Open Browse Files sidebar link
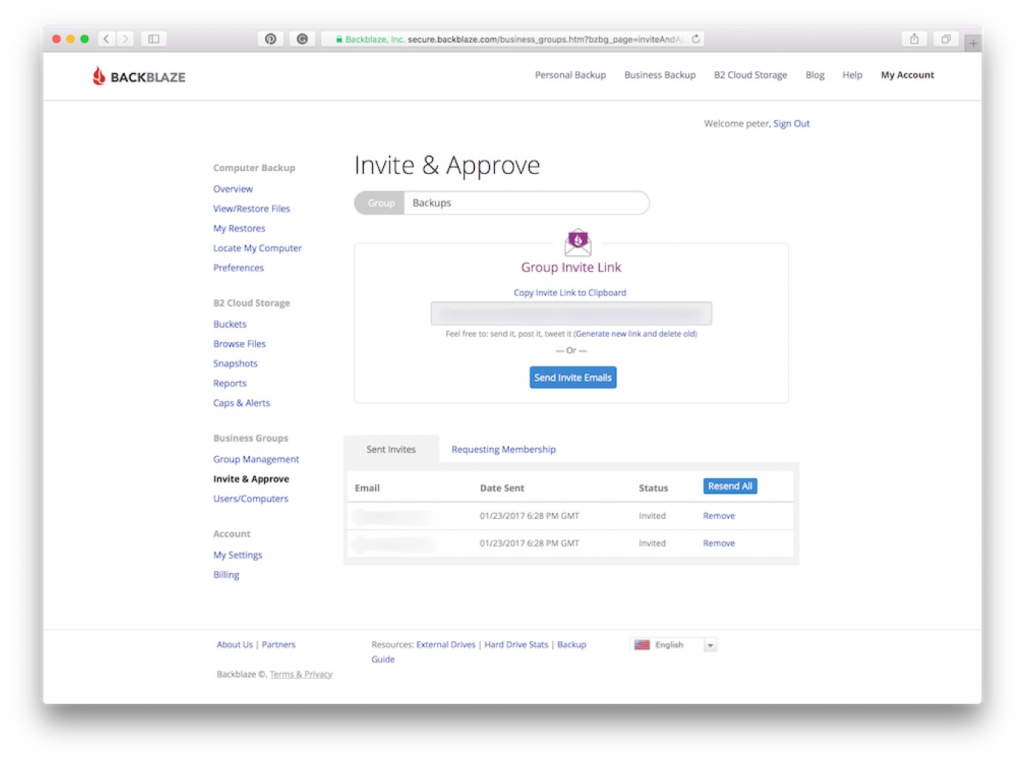The height and width of the screenshot is (764, 1024). [239, 343]
